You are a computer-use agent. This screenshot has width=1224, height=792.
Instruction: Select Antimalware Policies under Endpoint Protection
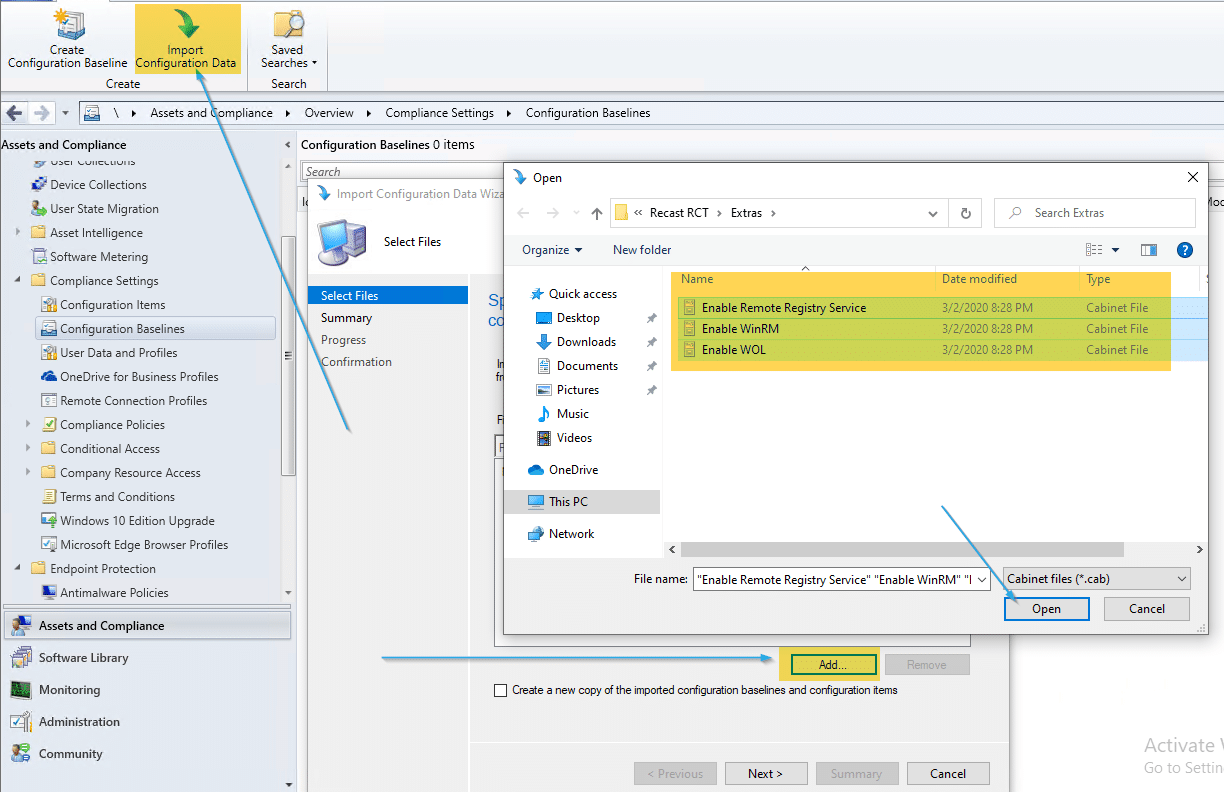point(113,592)
